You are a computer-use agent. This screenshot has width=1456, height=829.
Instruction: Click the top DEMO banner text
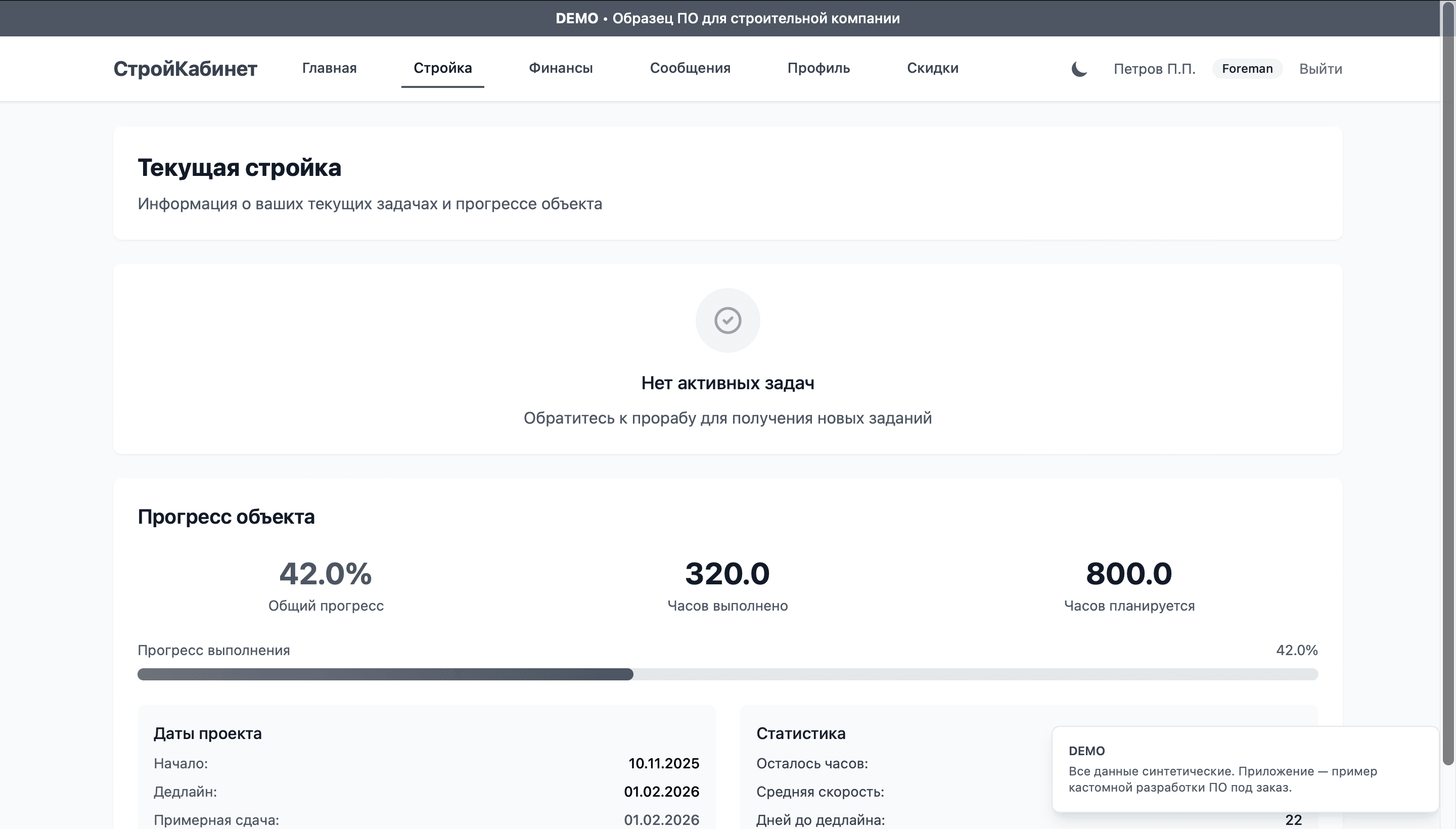point(727,18)
